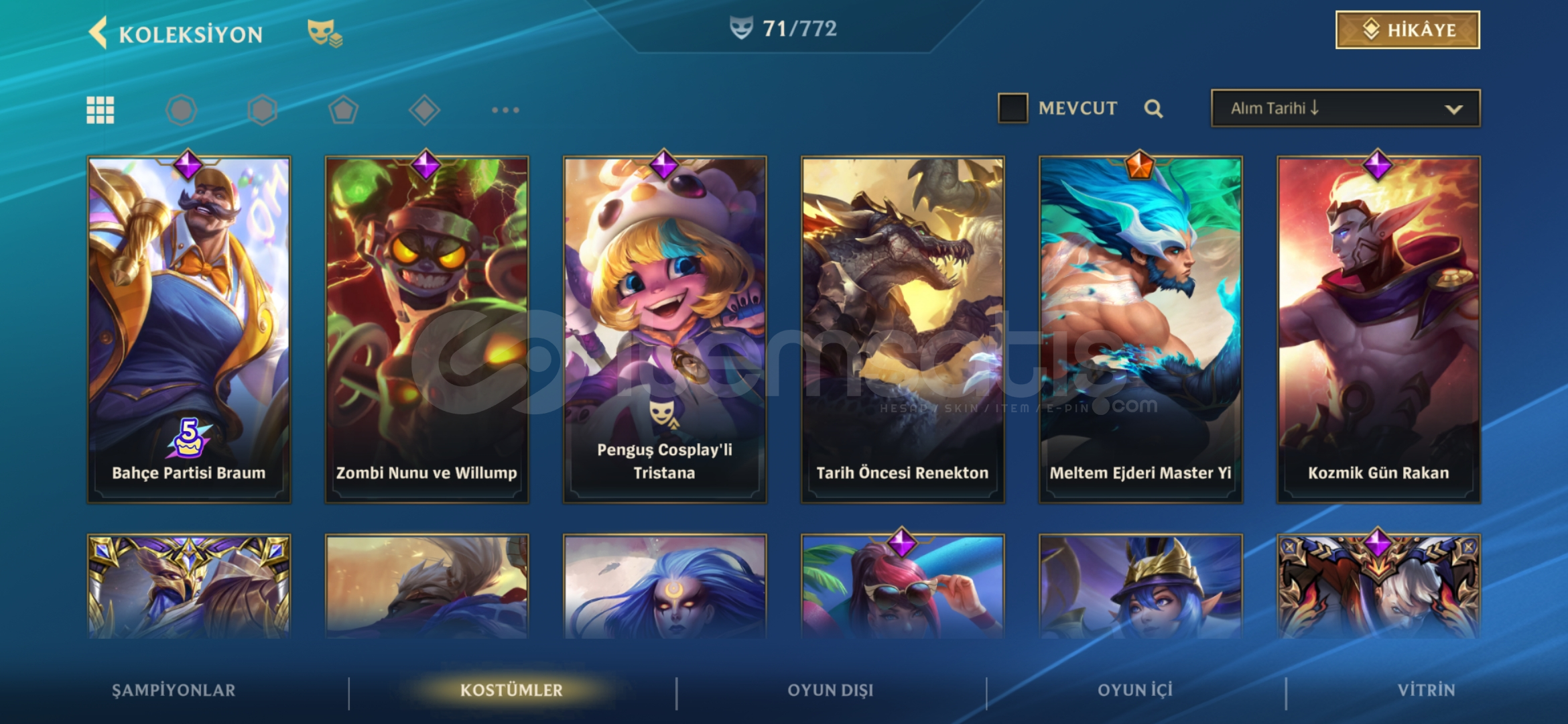Screen dimensions: 1568x724
Task: Go back using the Koleksiyon arrow
Action: pos(99,34)
